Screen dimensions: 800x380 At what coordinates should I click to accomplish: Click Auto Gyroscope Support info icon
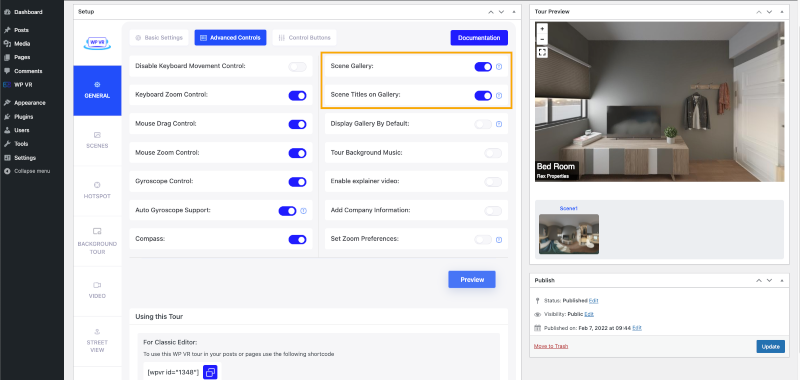pyautogui.click(x=304, y=211)
